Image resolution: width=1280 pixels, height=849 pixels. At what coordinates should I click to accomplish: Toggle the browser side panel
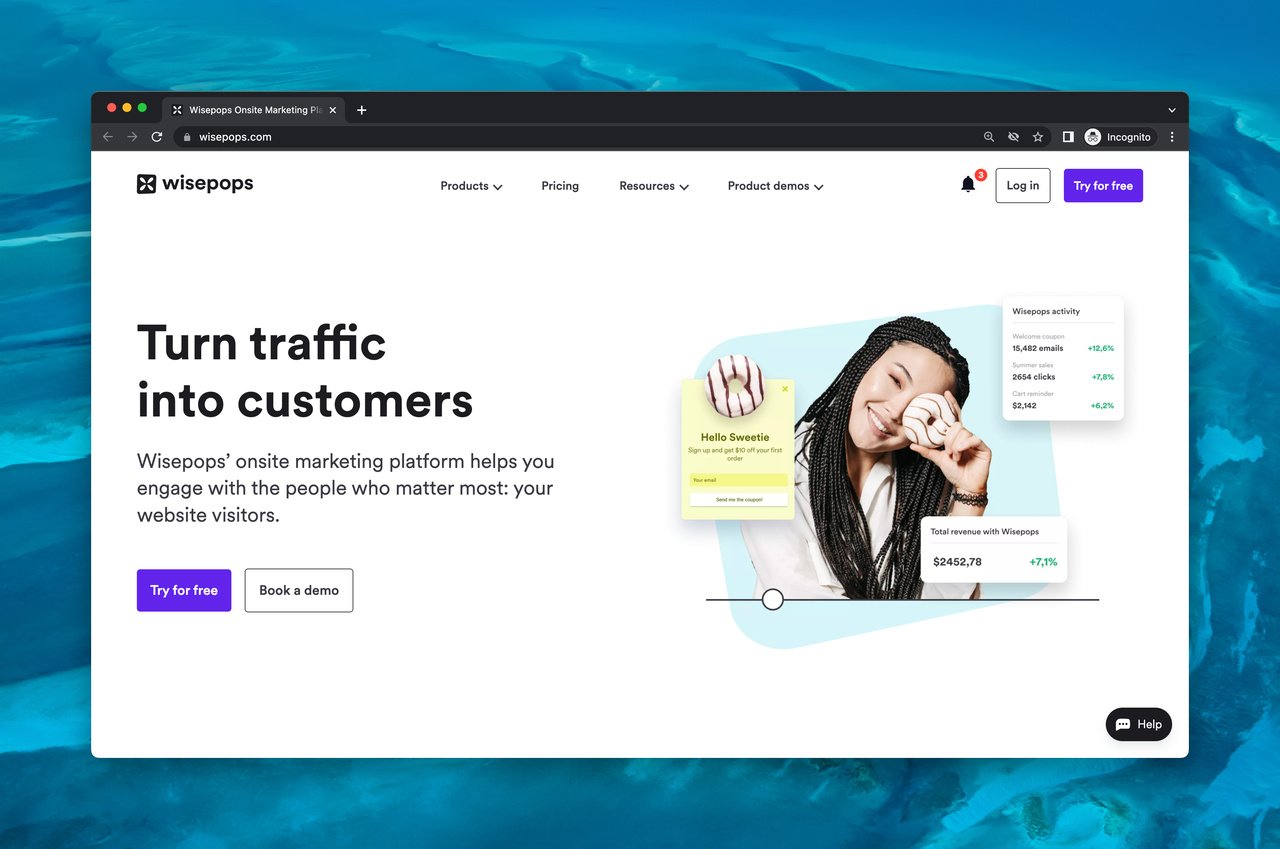point(1068,137)
